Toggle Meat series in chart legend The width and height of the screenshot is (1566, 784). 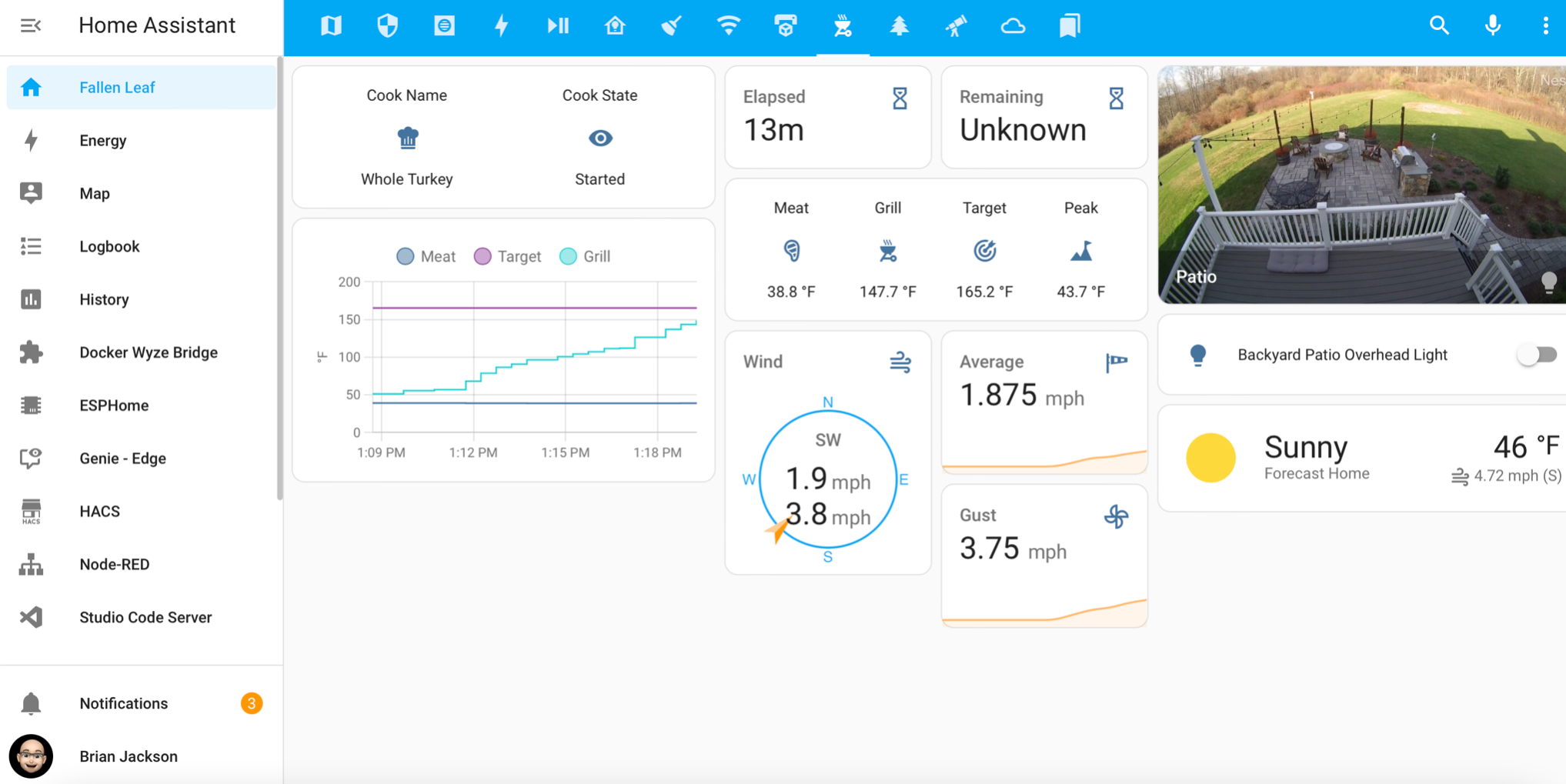coord(426,256)
